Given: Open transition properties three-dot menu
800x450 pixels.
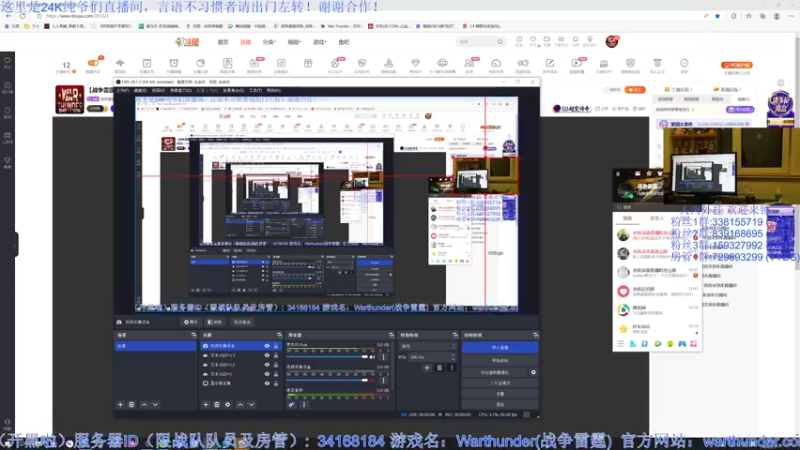Looking at the screenshot, I should pos(452,367).
